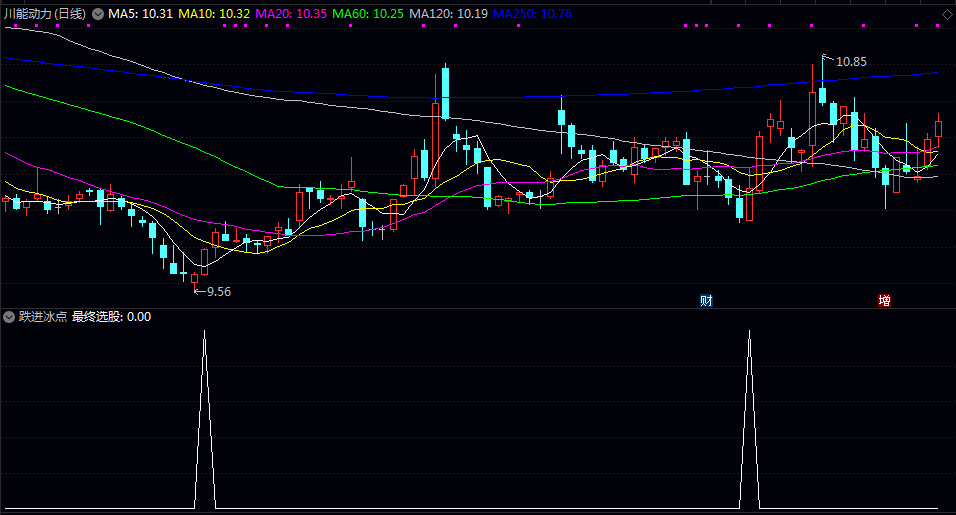The image size is (956, 515).
Task: Click the 财 financial report marker
Action: (706, 300)
